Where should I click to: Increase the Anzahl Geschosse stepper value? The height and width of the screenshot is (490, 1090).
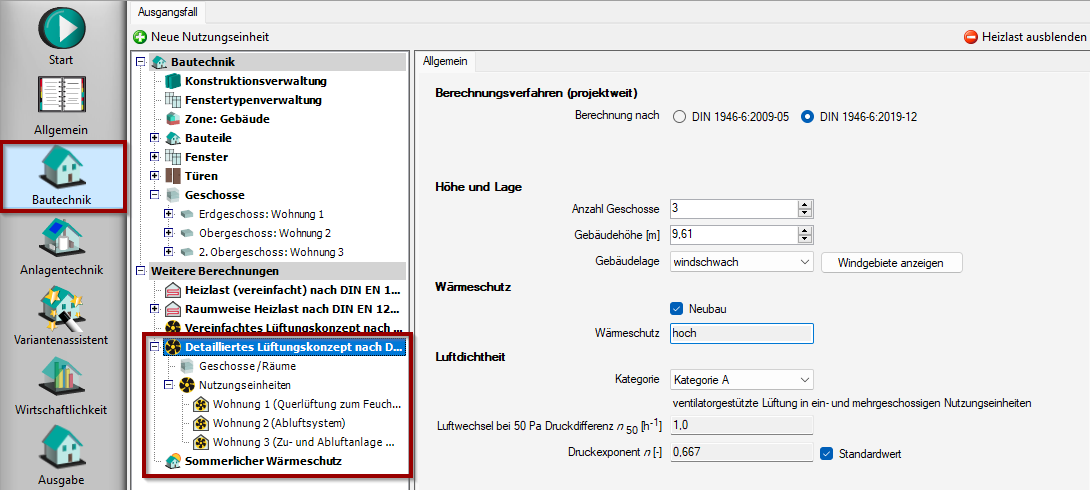click(804, 204)
